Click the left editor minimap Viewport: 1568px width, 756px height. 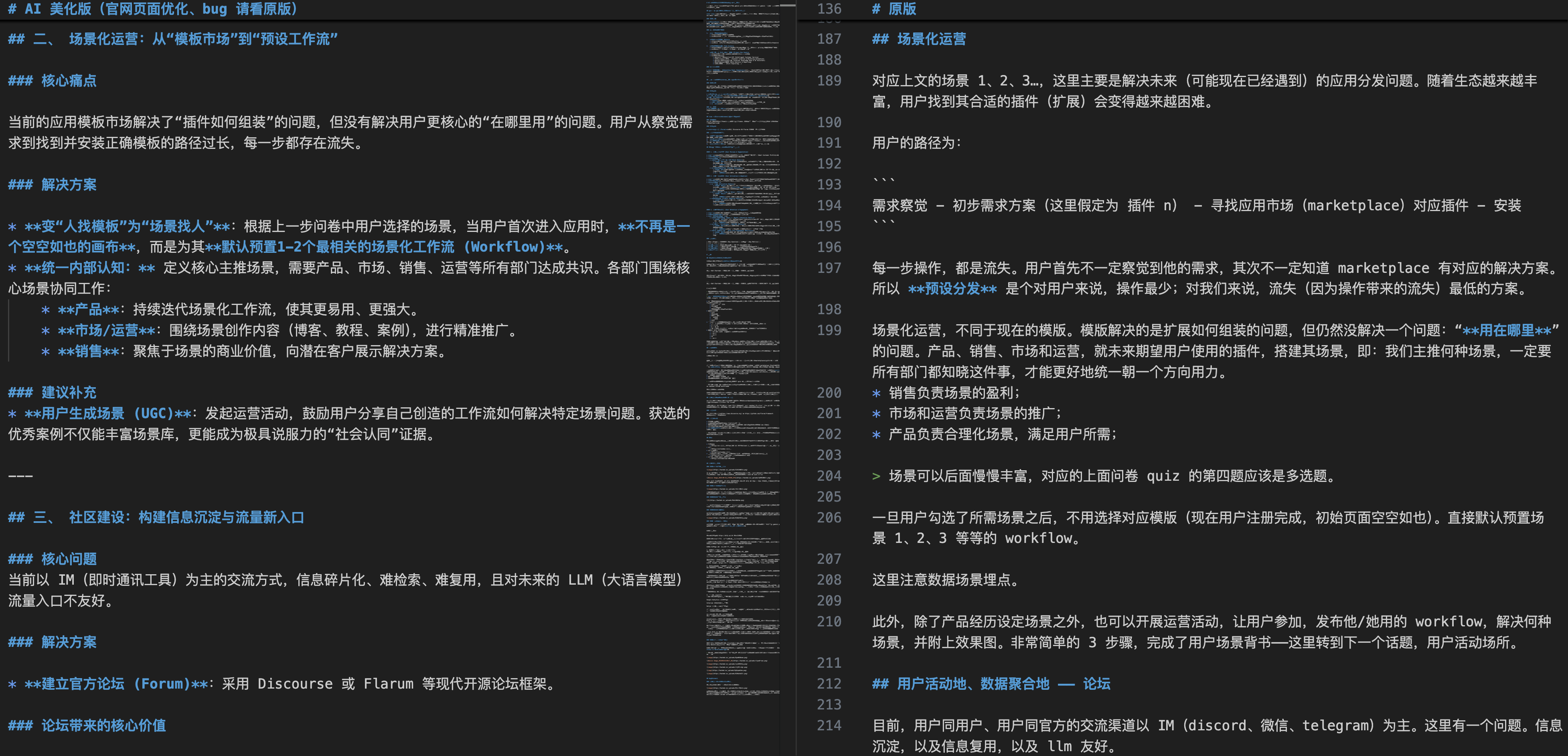coord(743,366)
